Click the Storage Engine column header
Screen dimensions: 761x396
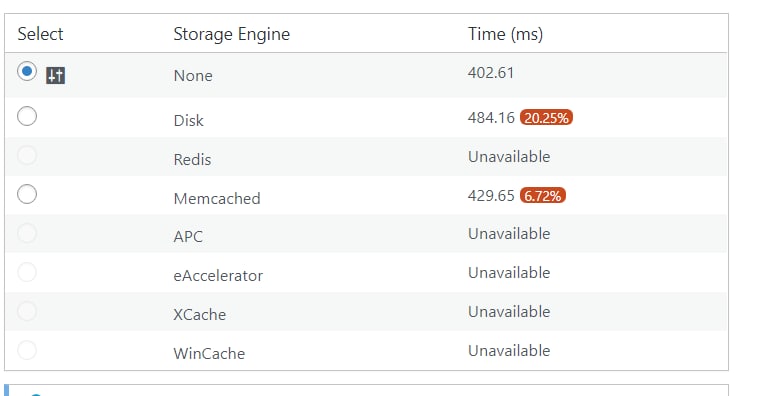click(232, 34)
